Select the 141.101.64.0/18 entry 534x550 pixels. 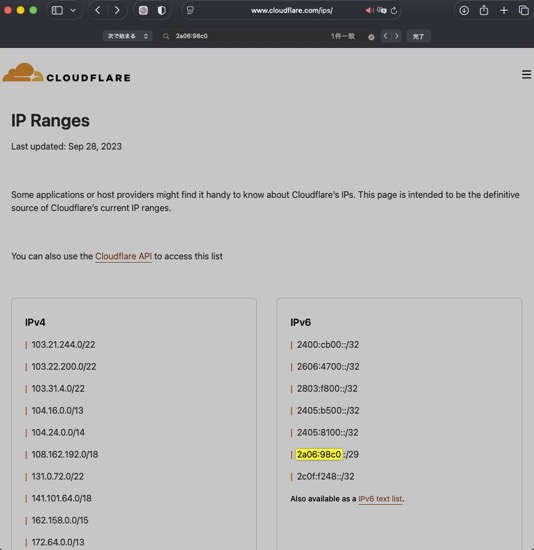tap(61, 498)
